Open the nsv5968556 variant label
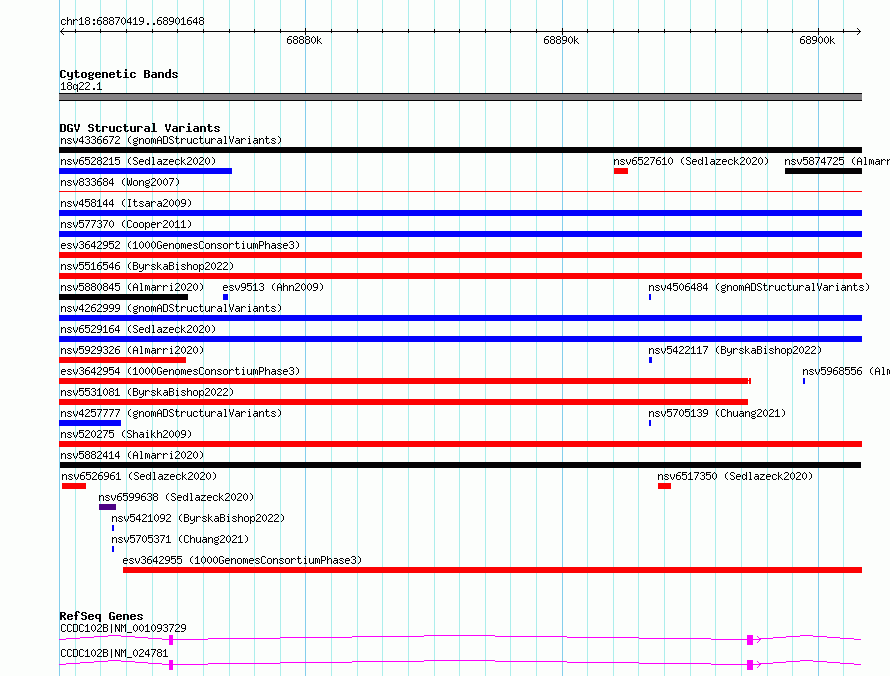The image size is (890, 676). 846,371
